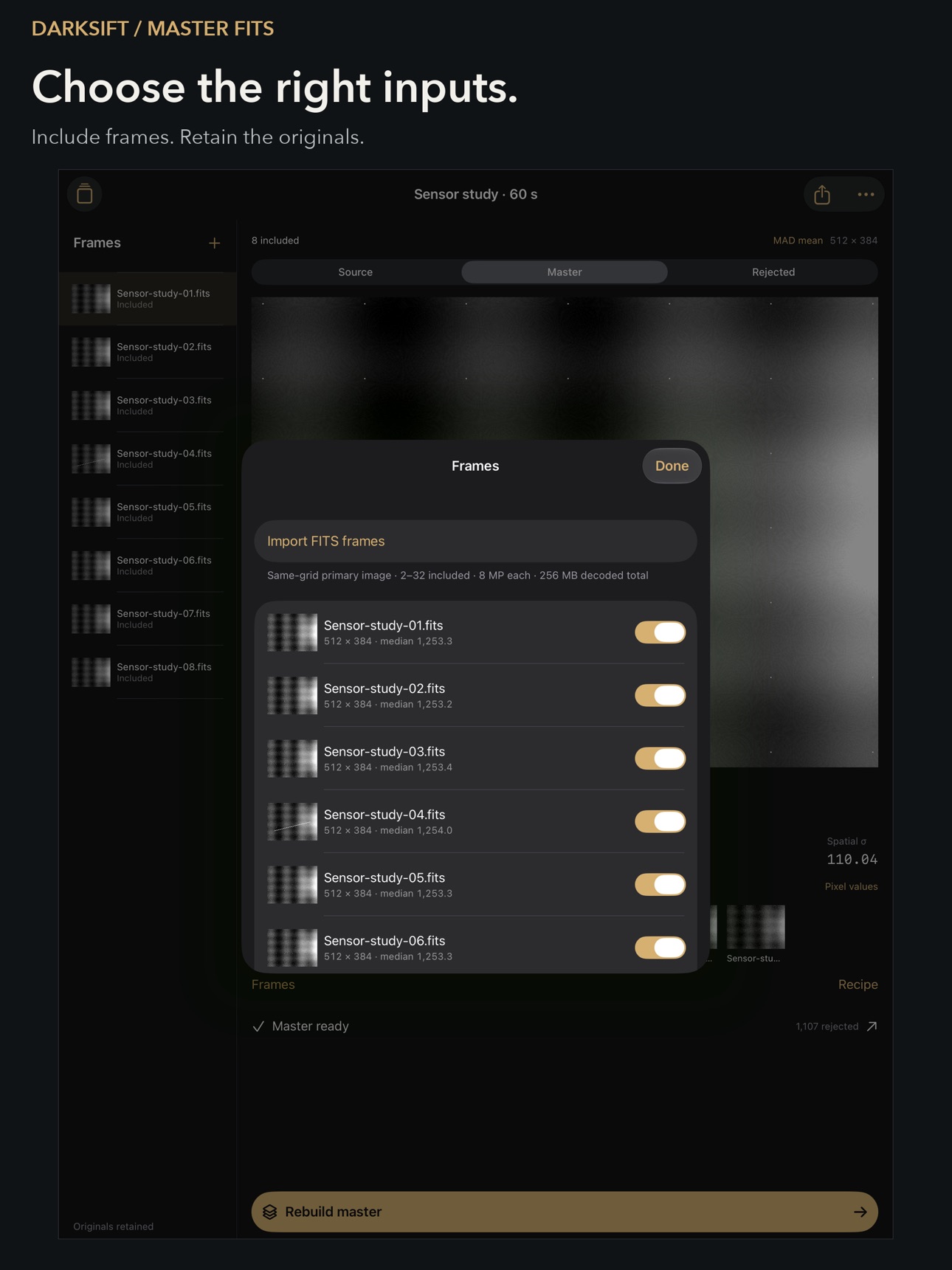Image resolution: width=952 pixels, height=1270 pixels.
Task: Click the layers icon on Rebuild master
Action: click(270, 1212)
